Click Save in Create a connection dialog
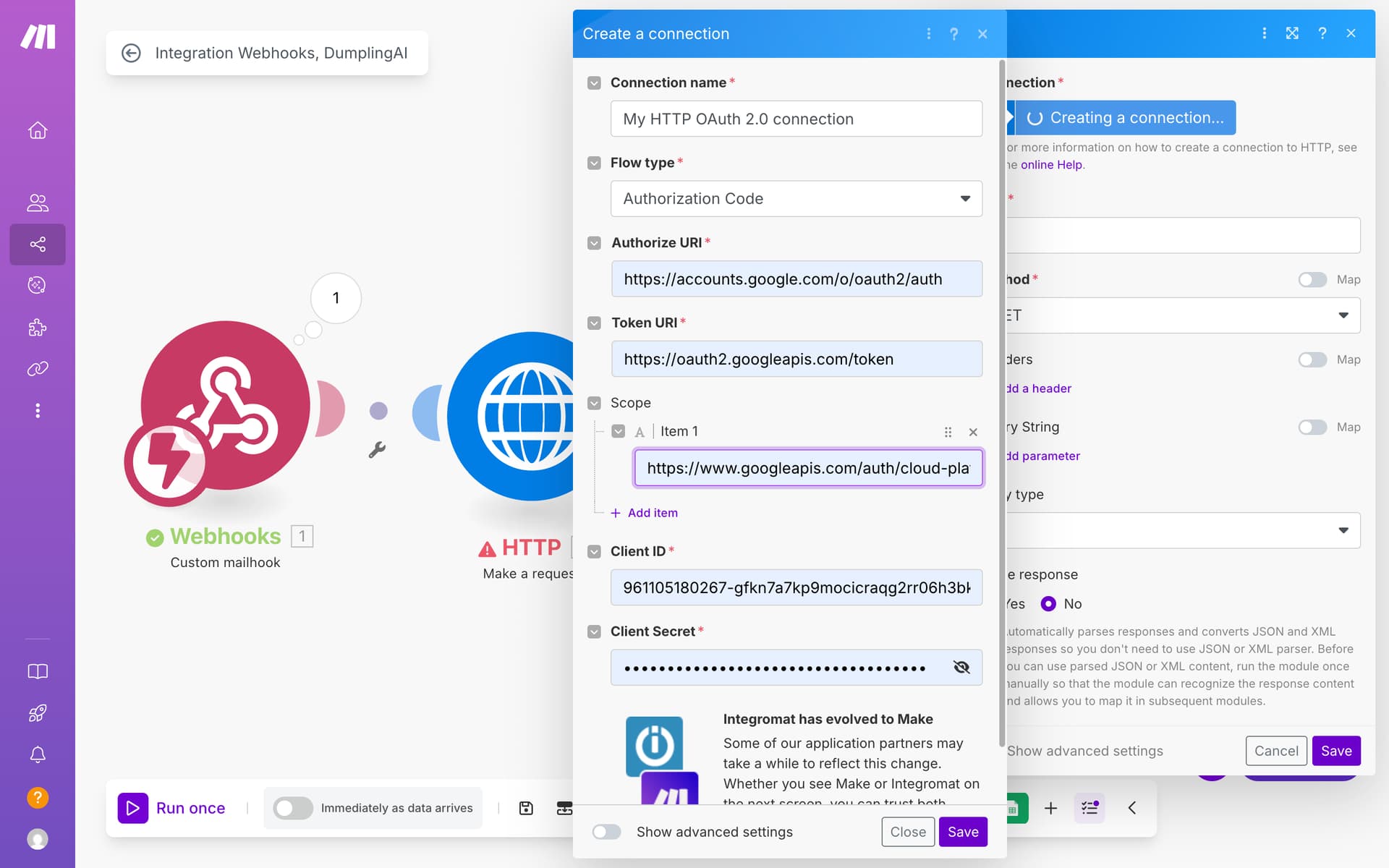The image size is (1389, 868). 963,832
